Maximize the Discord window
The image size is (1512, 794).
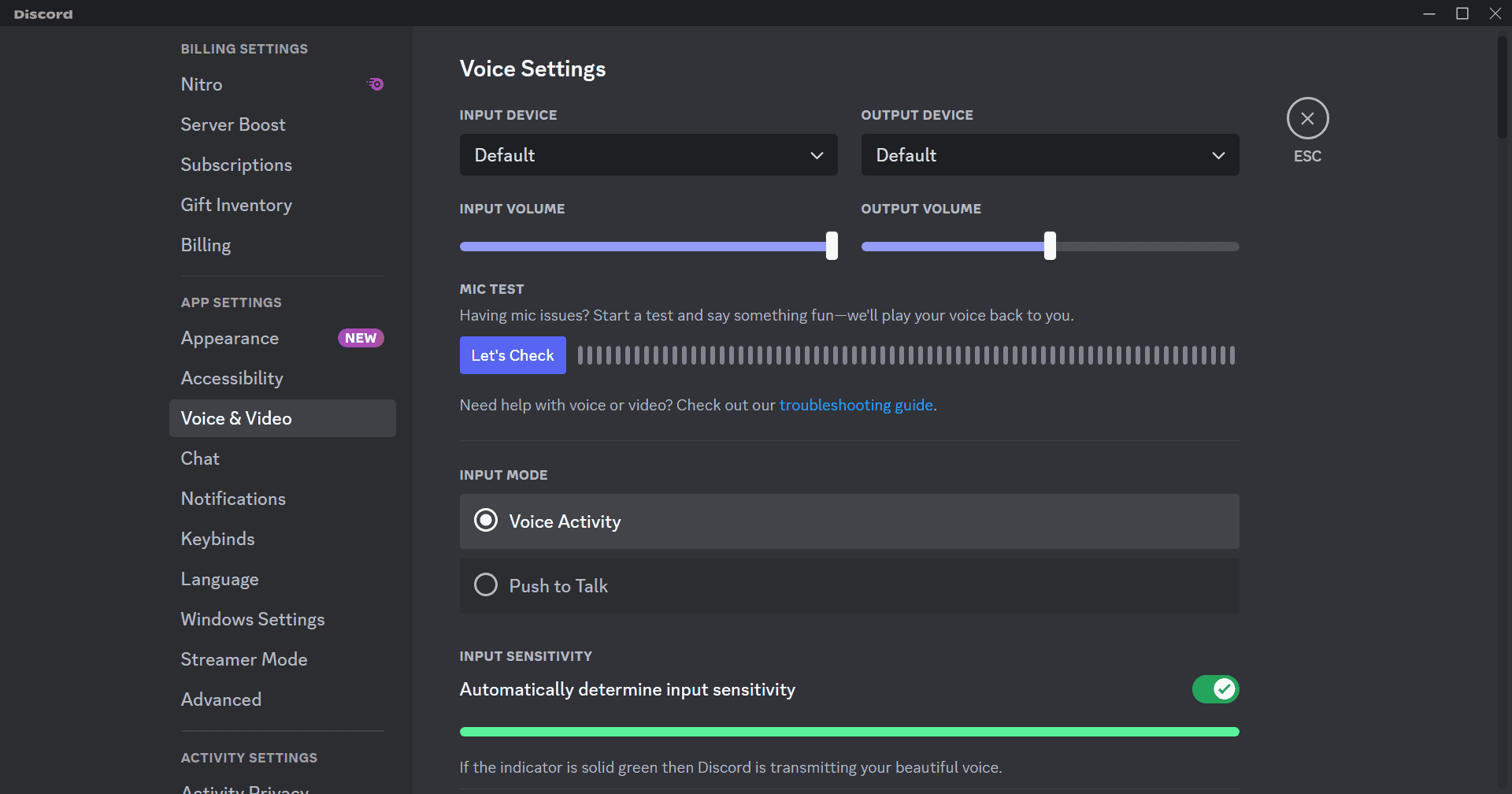tap(1462, 13)
